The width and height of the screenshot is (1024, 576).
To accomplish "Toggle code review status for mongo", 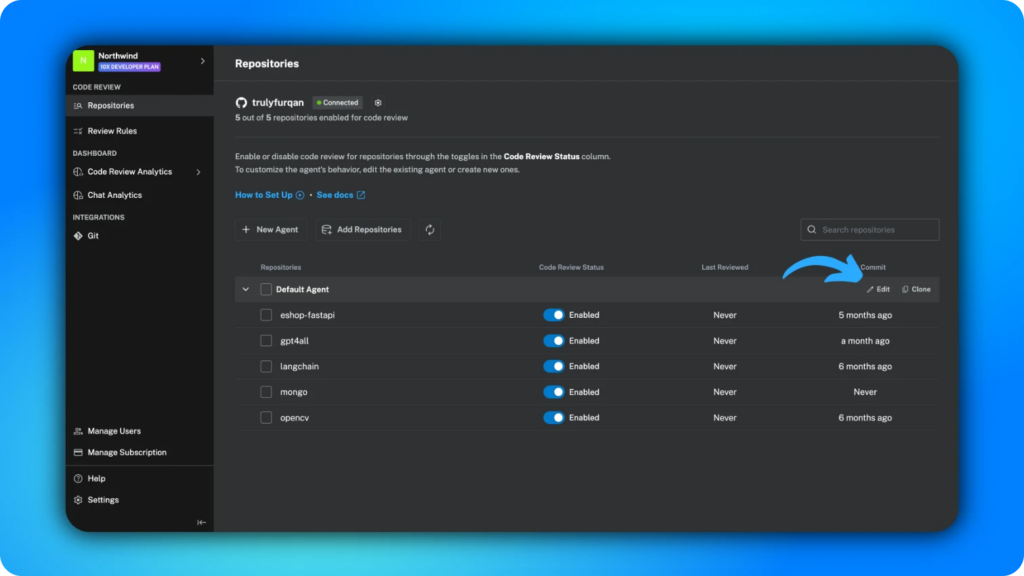I will [554, 392].
